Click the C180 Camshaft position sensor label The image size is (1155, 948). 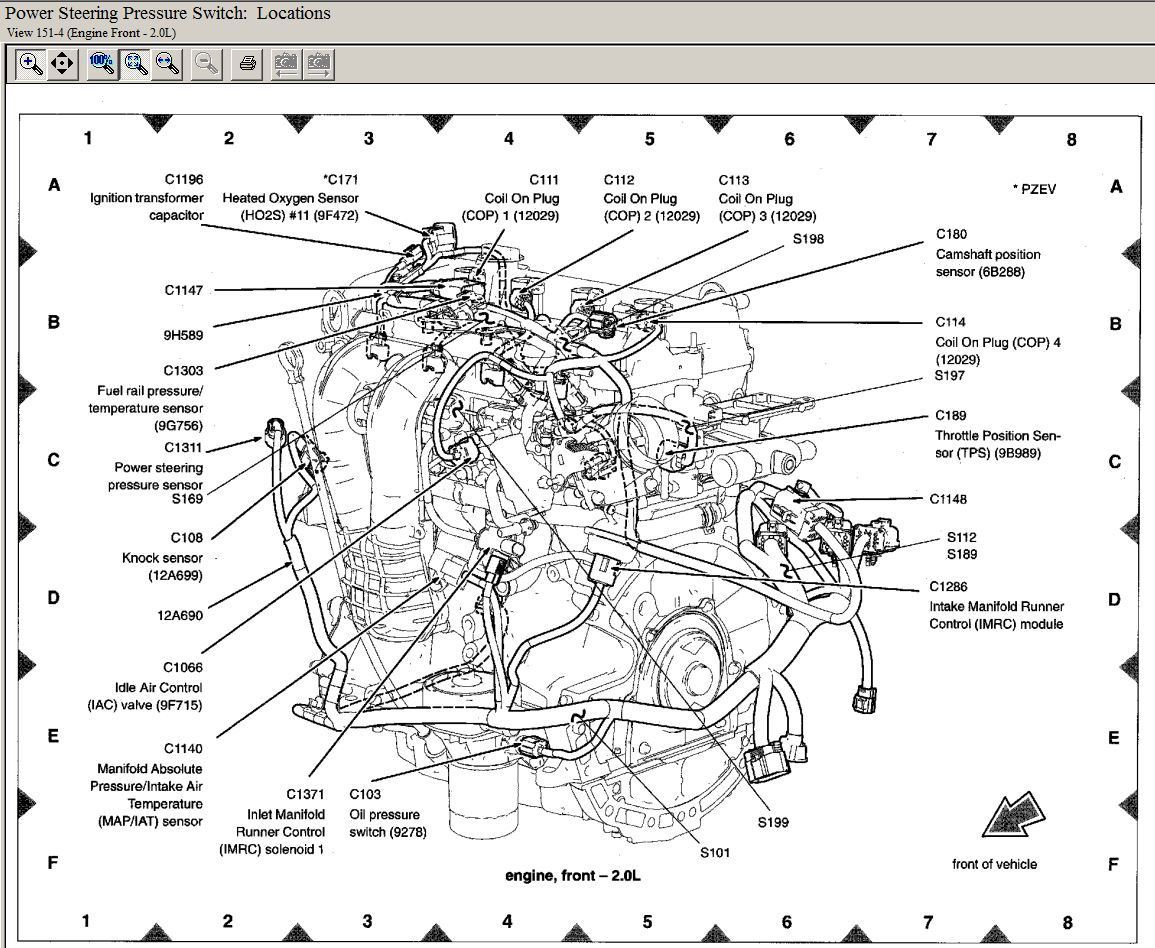(x=987, y=253)
